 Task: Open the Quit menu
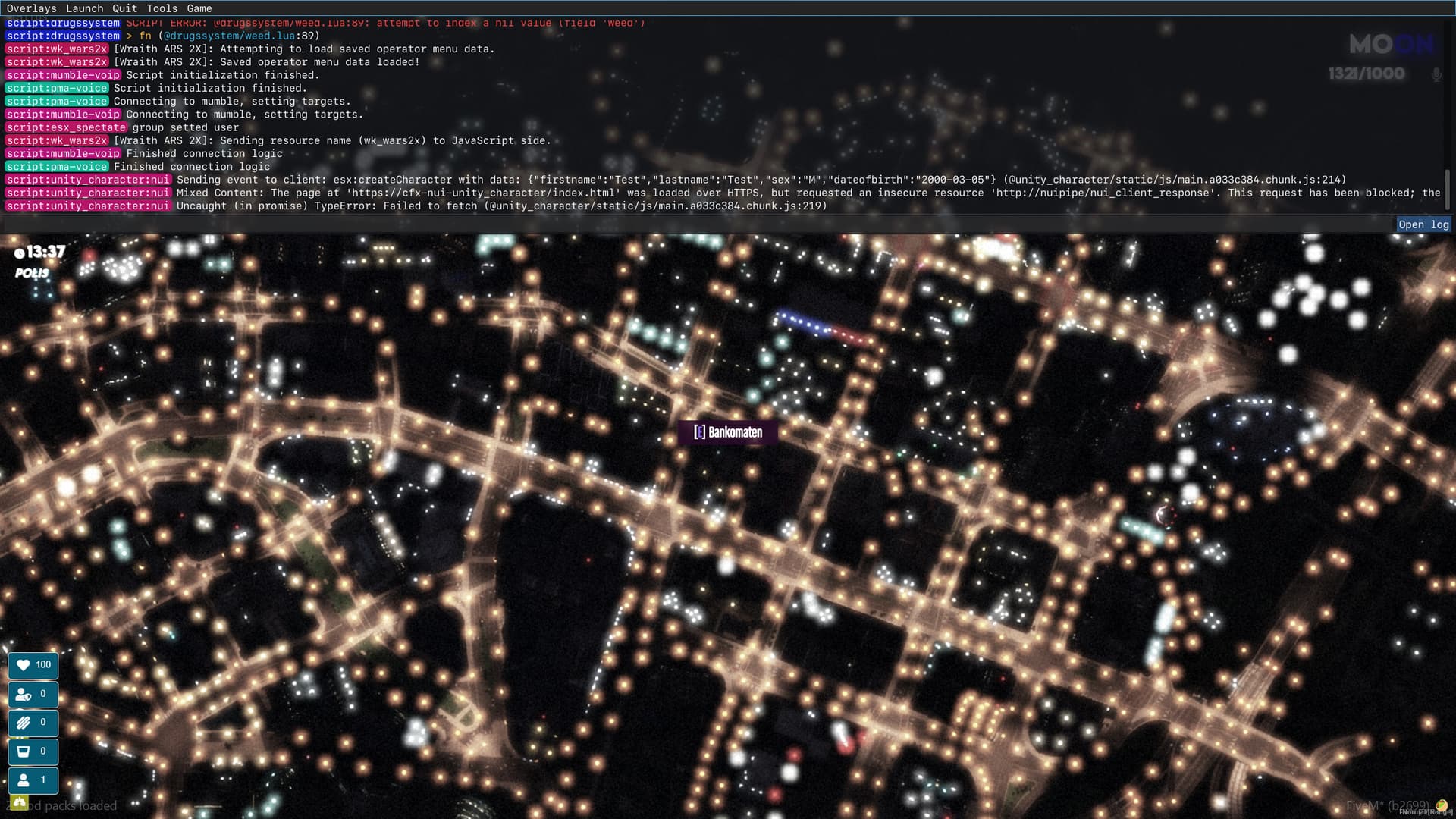pos(124,8)
